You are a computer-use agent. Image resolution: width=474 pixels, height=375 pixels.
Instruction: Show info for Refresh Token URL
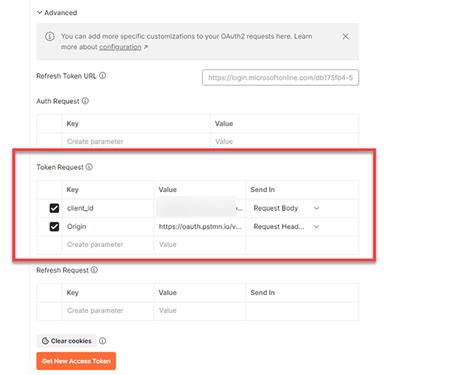click(x=103, y=76)
